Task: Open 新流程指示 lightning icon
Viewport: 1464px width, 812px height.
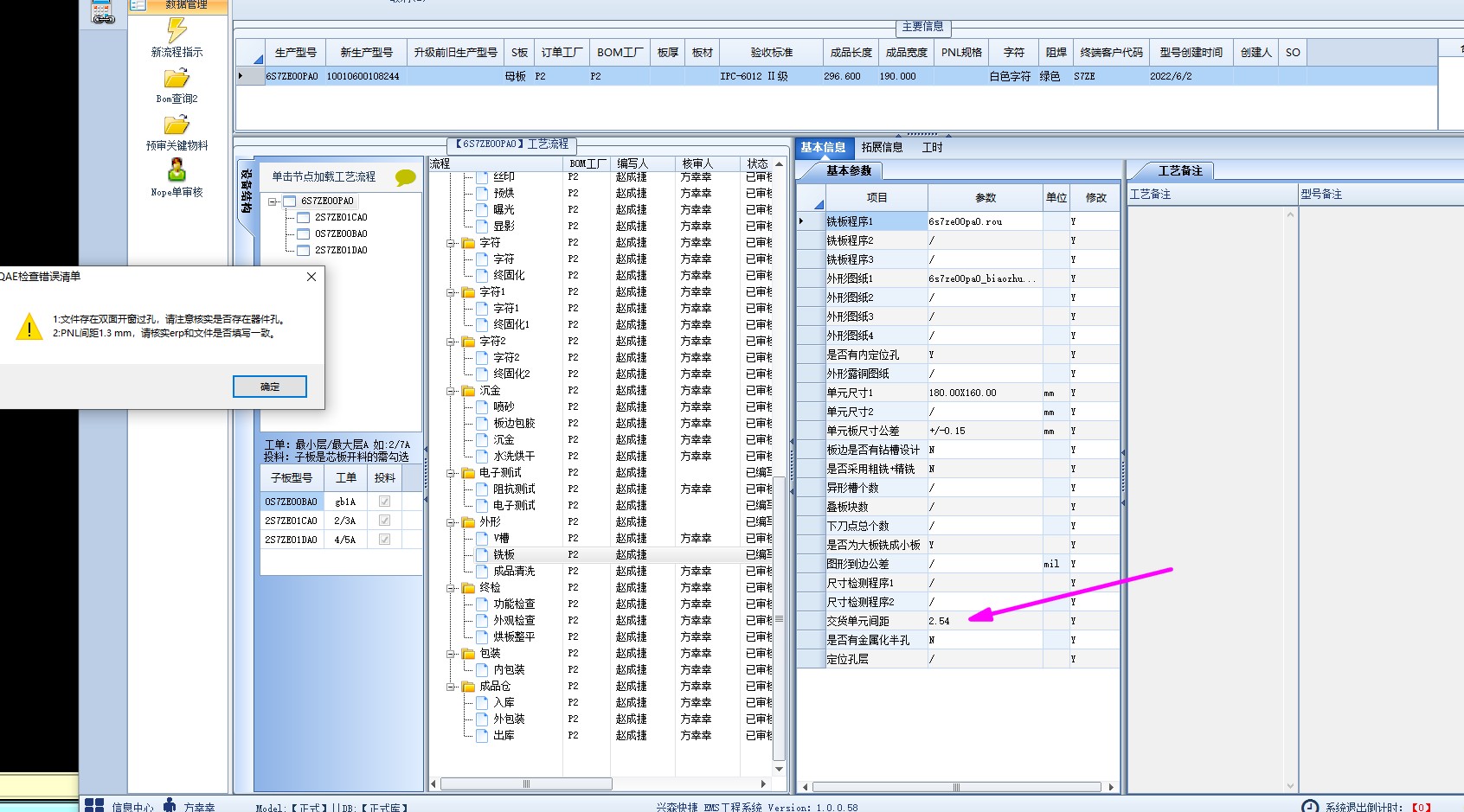Action: [177, 30]
